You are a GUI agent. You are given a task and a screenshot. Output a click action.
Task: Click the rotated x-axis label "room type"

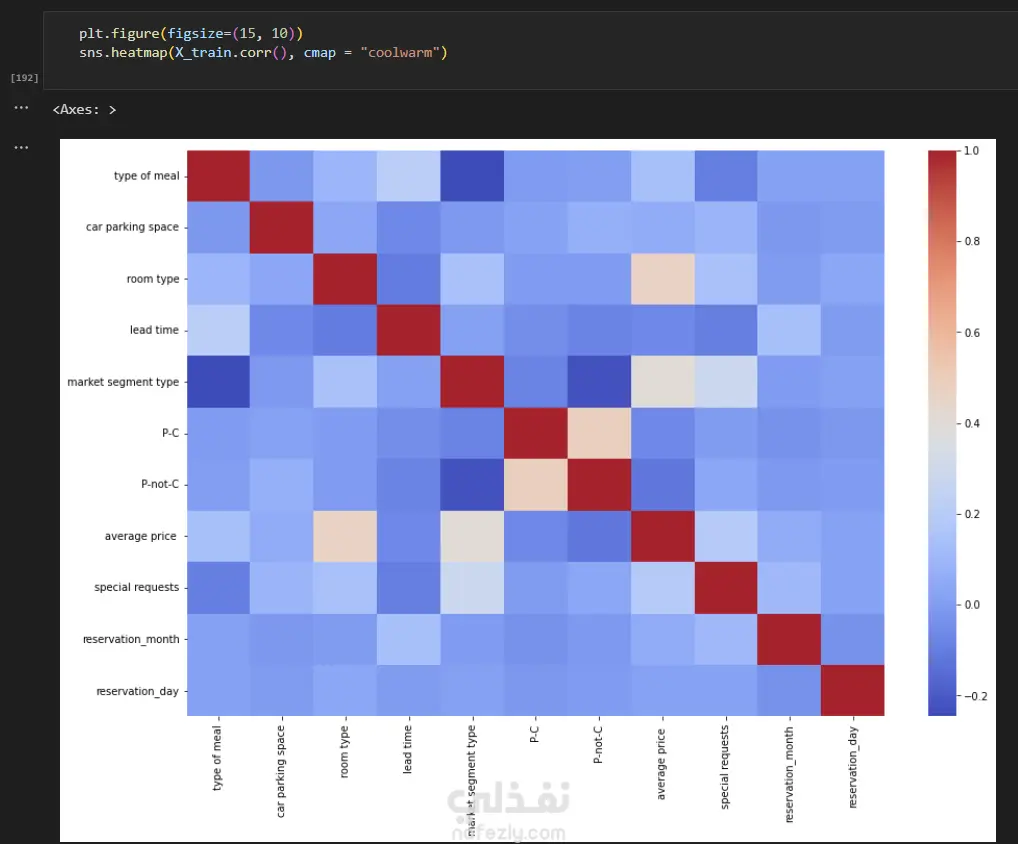tap(344, 751)
